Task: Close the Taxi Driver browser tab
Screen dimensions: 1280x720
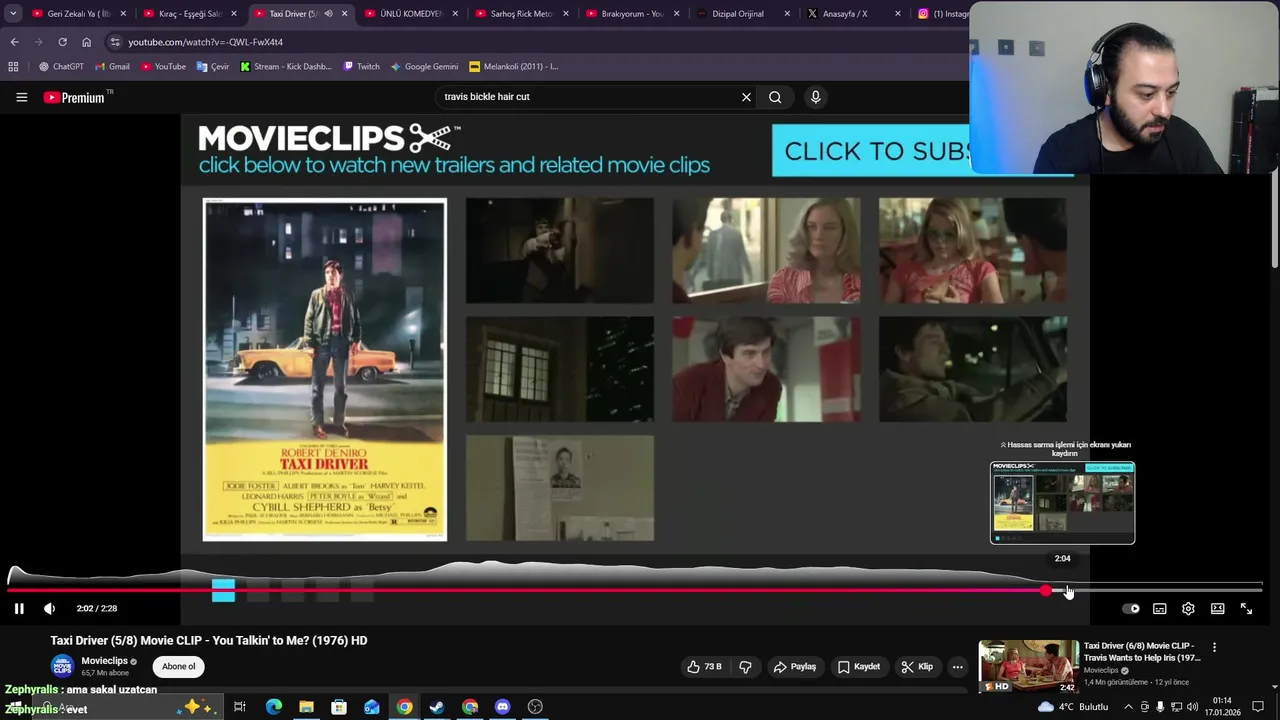Action: tap(345, 14)
